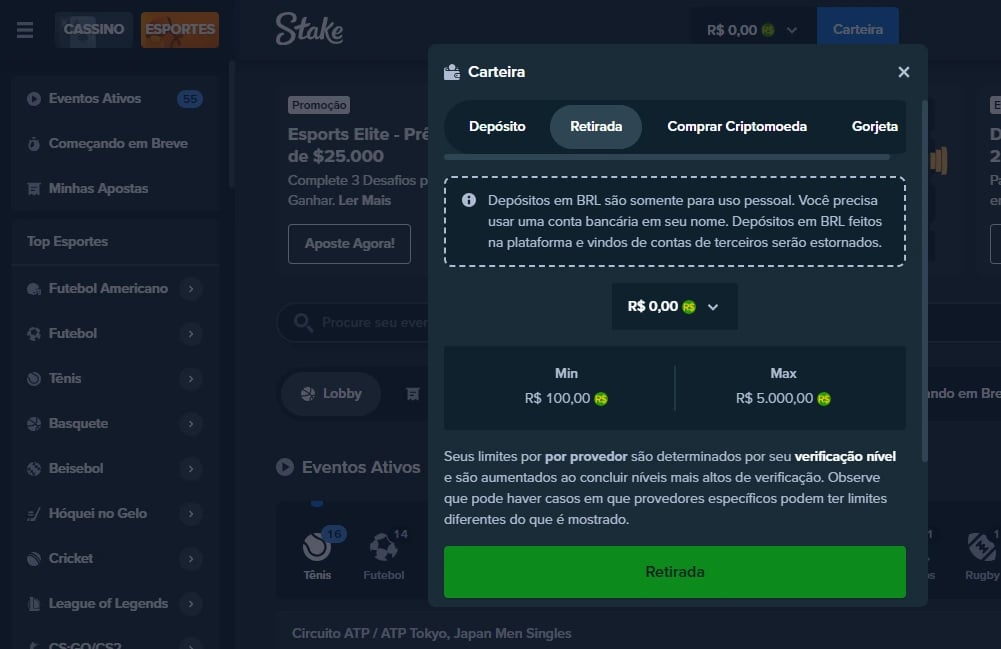Expand Beisebol chevron in sidebar
1001x649 pixels.
[190, 468]
